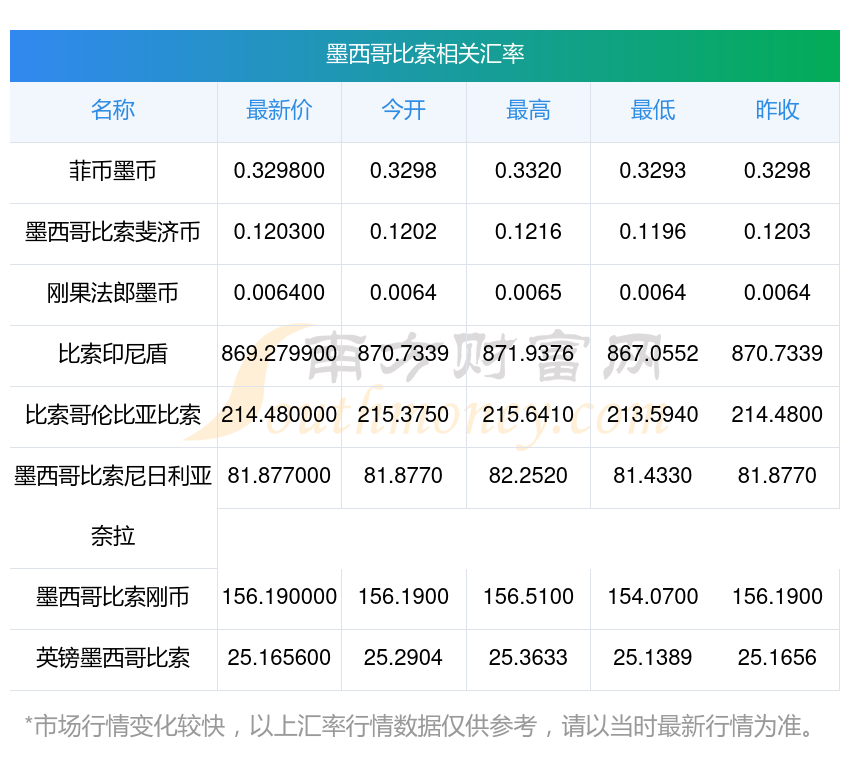Click open value 0.1202
The width and height of the screenshot is (850, 757).
coord(403,232)
